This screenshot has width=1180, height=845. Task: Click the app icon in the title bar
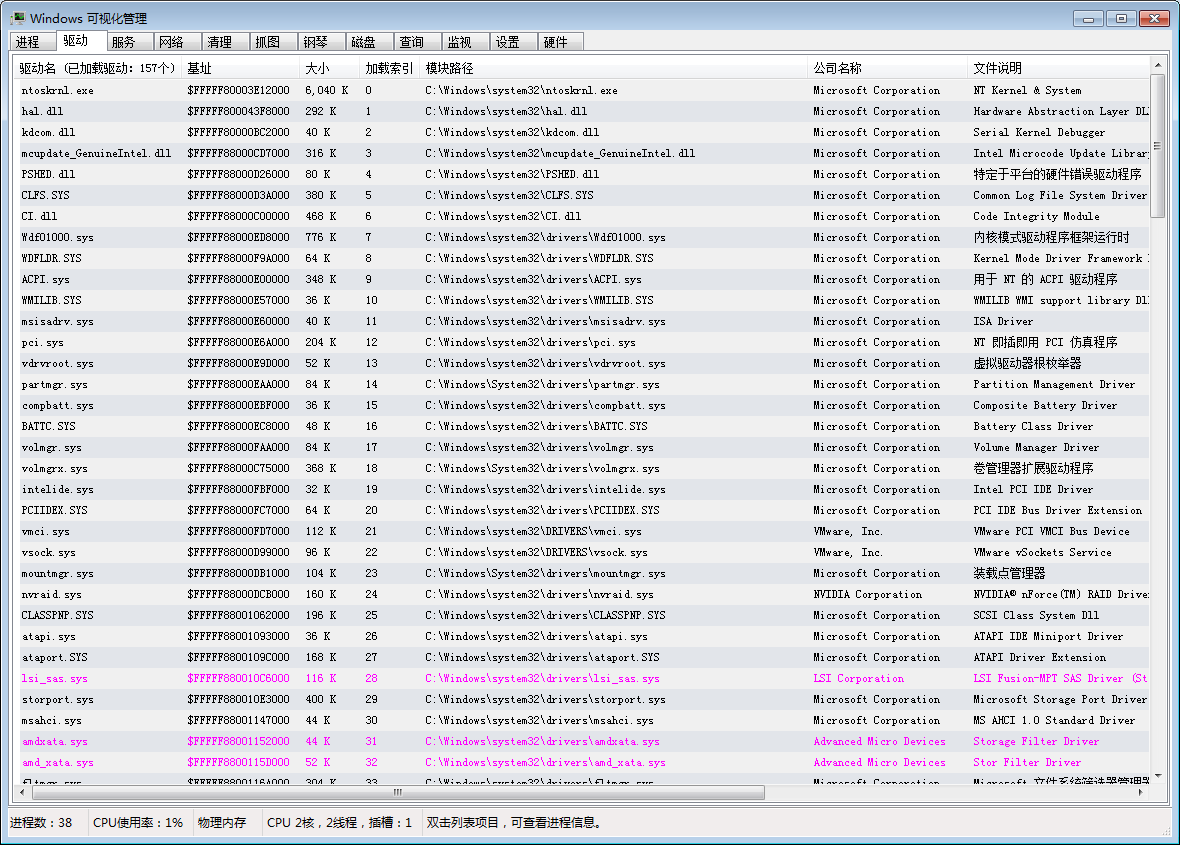point(17,18)
